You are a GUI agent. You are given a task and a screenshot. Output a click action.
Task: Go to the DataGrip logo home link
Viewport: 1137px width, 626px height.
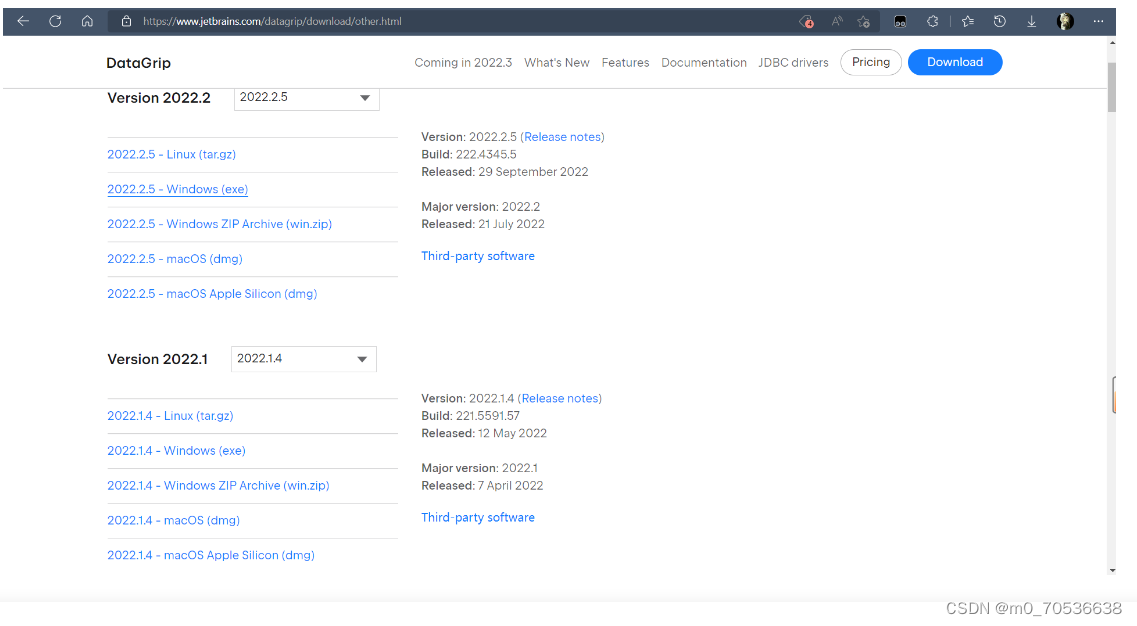(138, 63)
